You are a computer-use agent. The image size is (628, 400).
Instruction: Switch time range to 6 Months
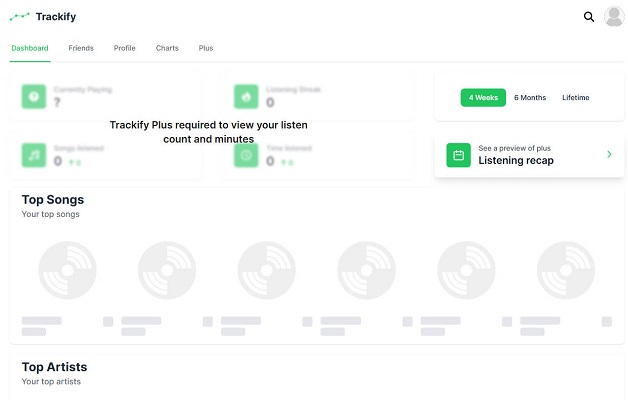[x=530, y=97]
